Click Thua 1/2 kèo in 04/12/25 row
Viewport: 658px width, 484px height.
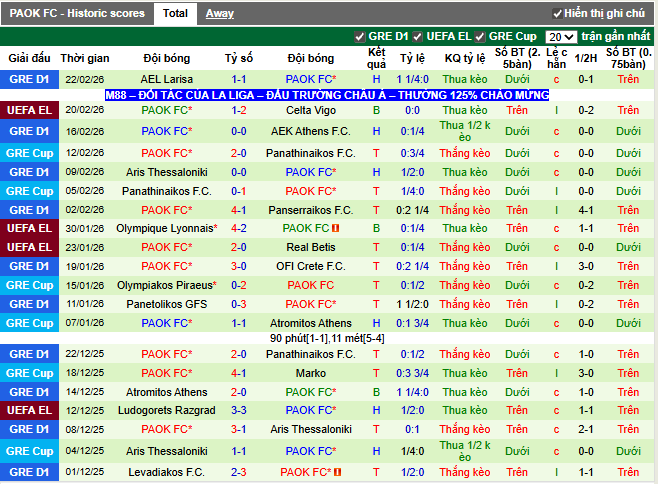coord(465,451)
